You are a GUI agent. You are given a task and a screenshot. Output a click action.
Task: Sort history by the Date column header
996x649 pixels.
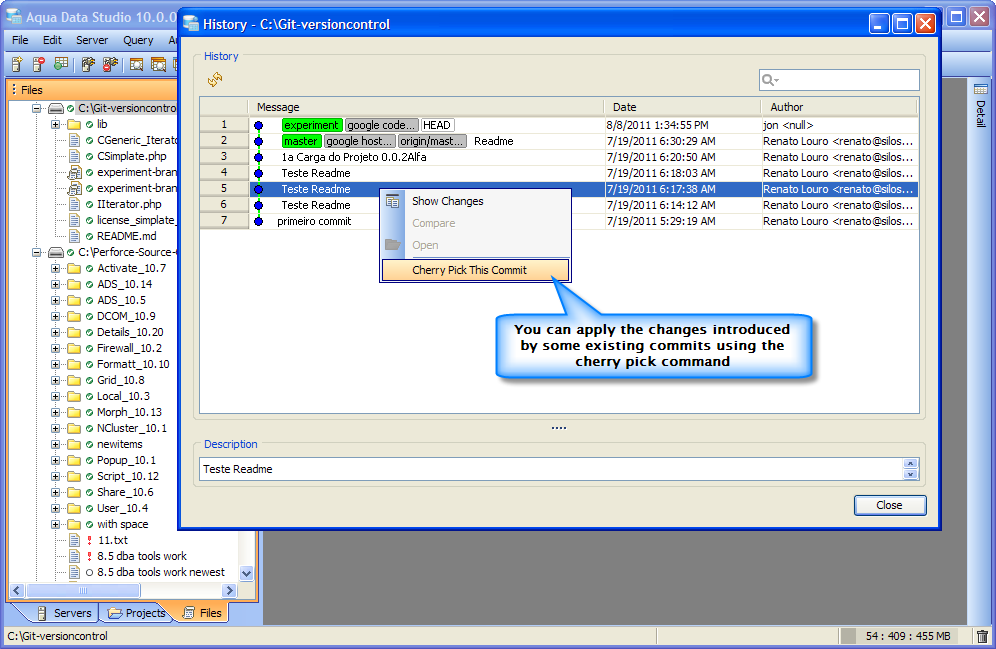pyautogui.click(x=682, y=107)
